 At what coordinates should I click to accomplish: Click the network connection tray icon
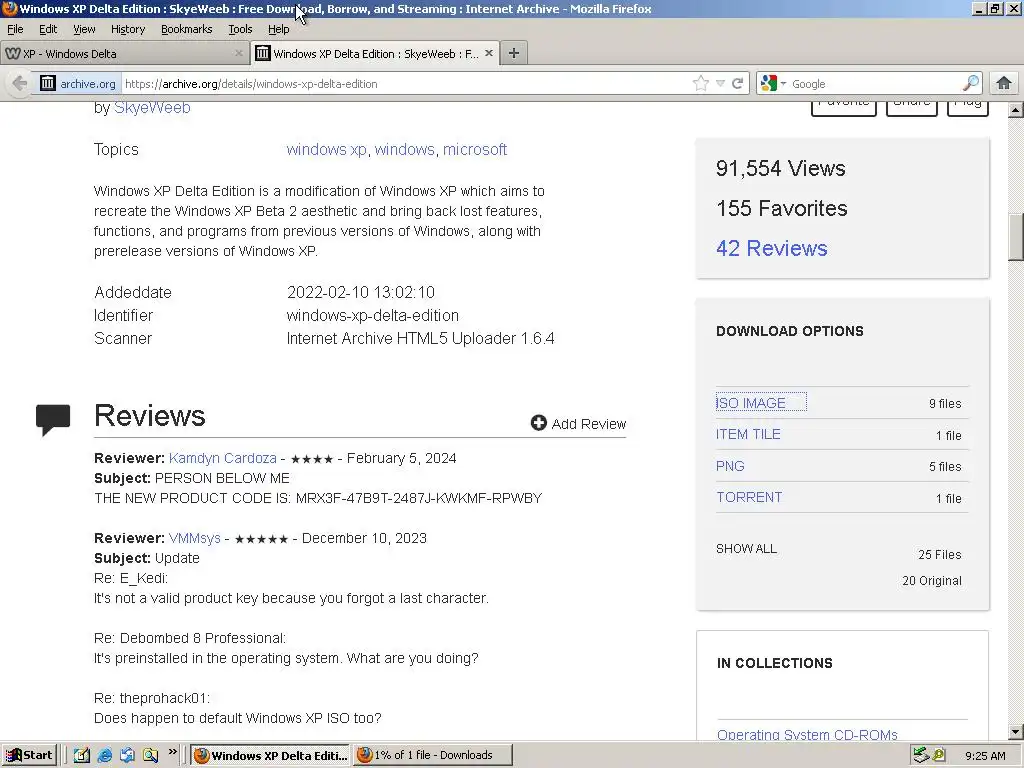pos(921,756)
